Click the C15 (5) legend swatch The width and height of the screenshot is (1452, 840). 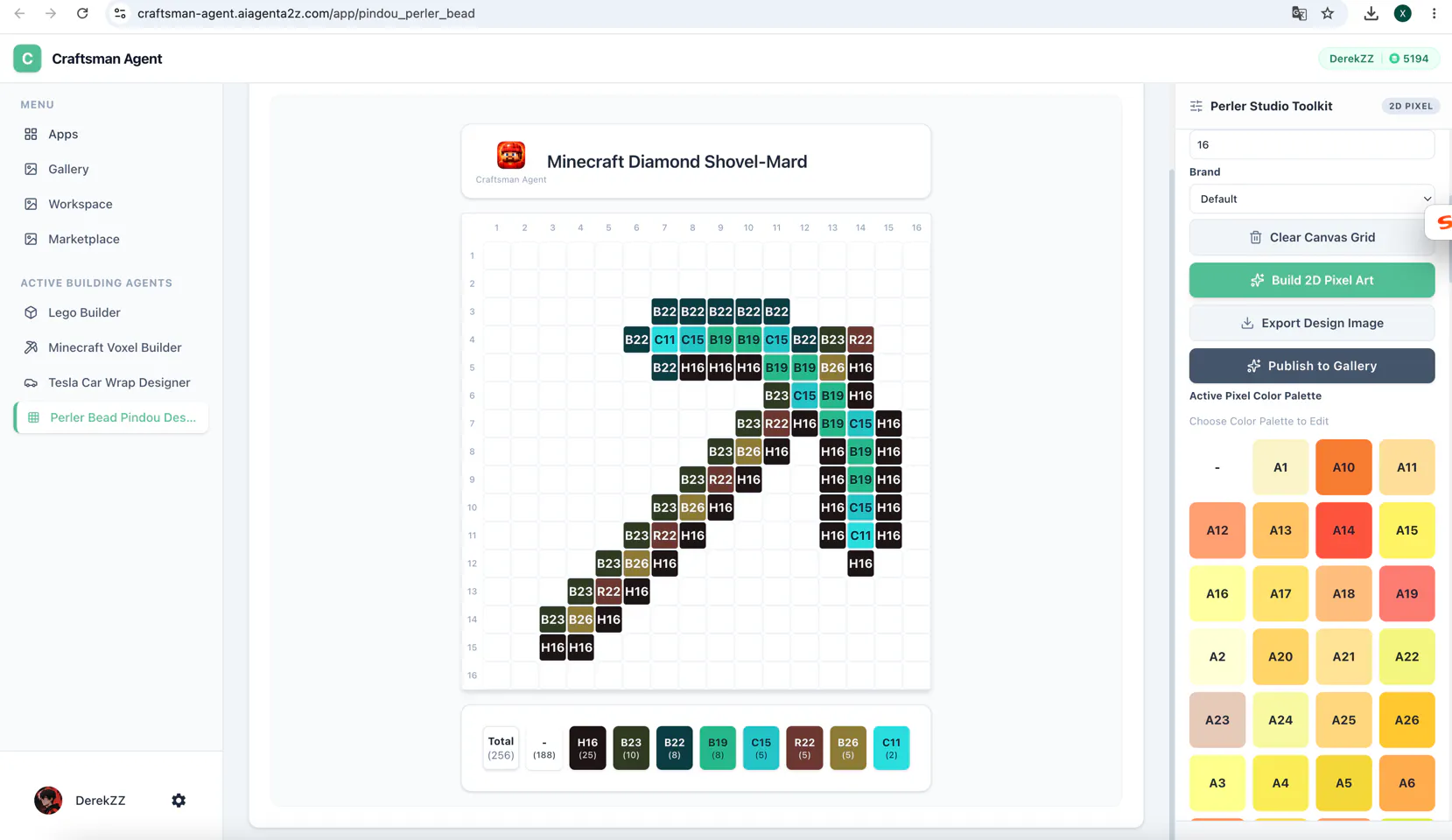click(761, 748)
